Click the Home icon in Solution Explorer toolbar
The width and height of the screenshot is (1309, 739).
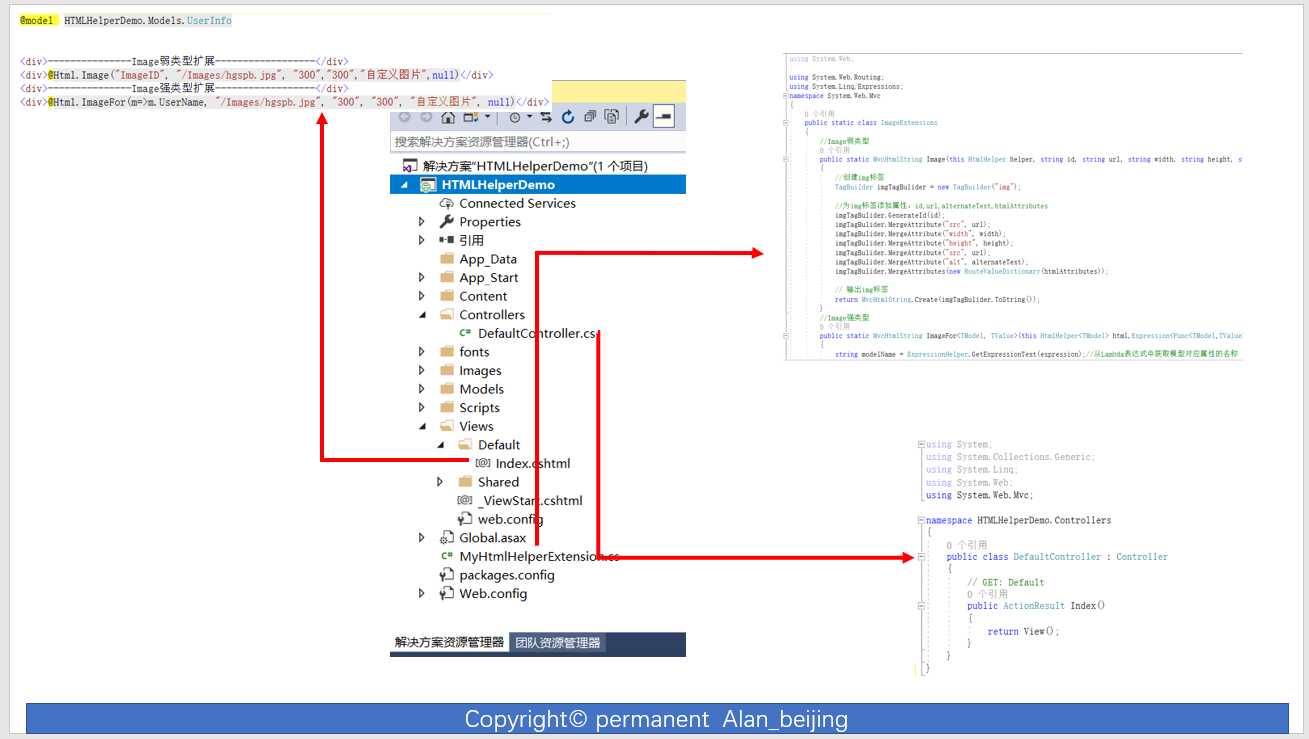[448, 117]
